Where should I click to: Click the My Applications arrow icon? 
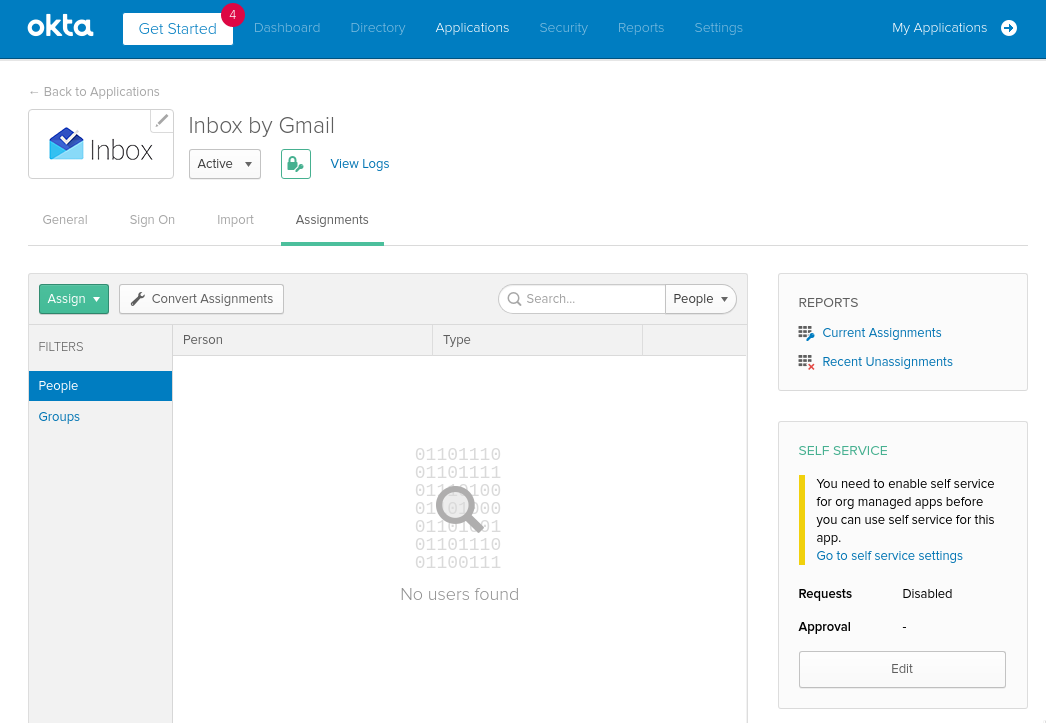coord(1009,28)
